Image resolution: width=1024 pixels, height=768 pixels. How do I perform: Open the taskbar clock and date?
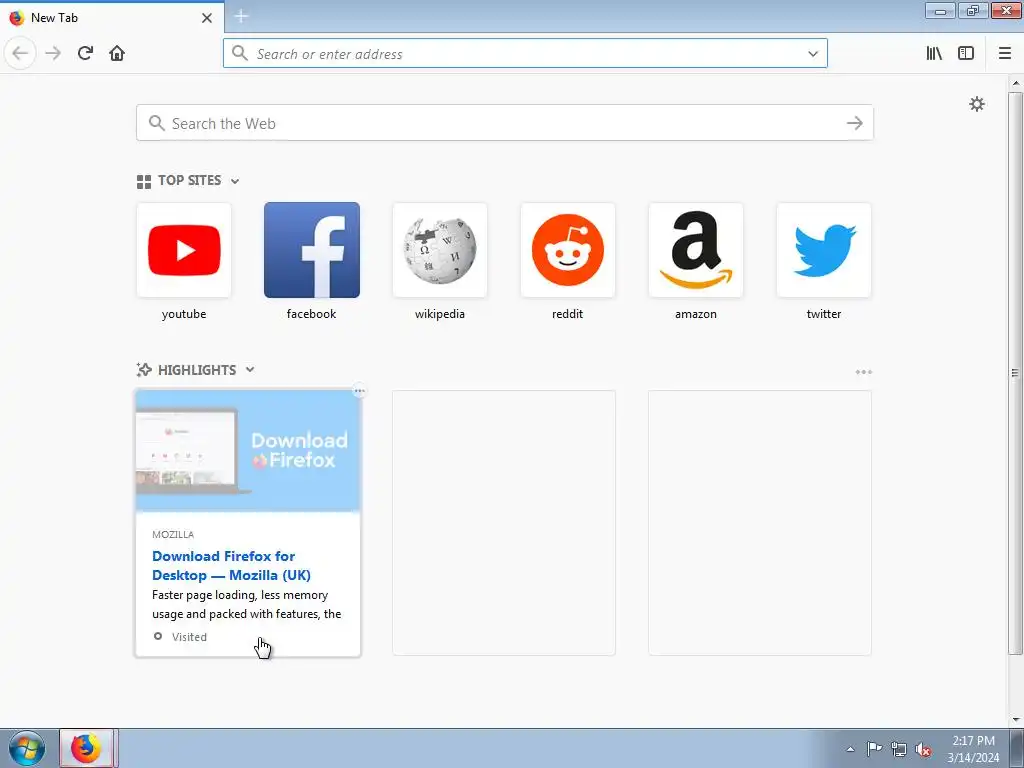973,748
